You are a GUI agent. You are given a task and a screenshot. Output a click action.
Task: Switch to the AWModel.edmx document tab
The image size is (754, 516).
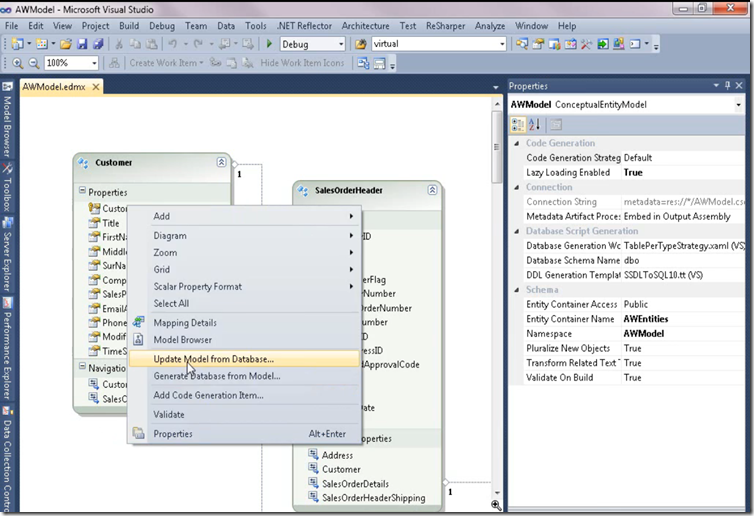pyautogui.click(x=54, y=87)
